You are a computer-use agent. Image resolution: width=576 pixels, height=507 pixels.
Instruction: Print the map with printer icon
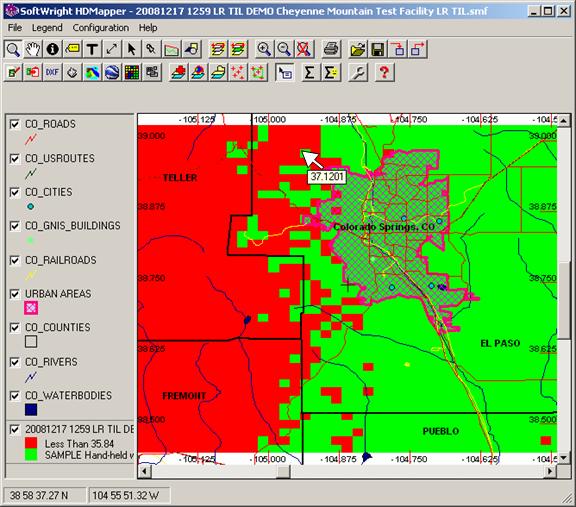[331, 49]
